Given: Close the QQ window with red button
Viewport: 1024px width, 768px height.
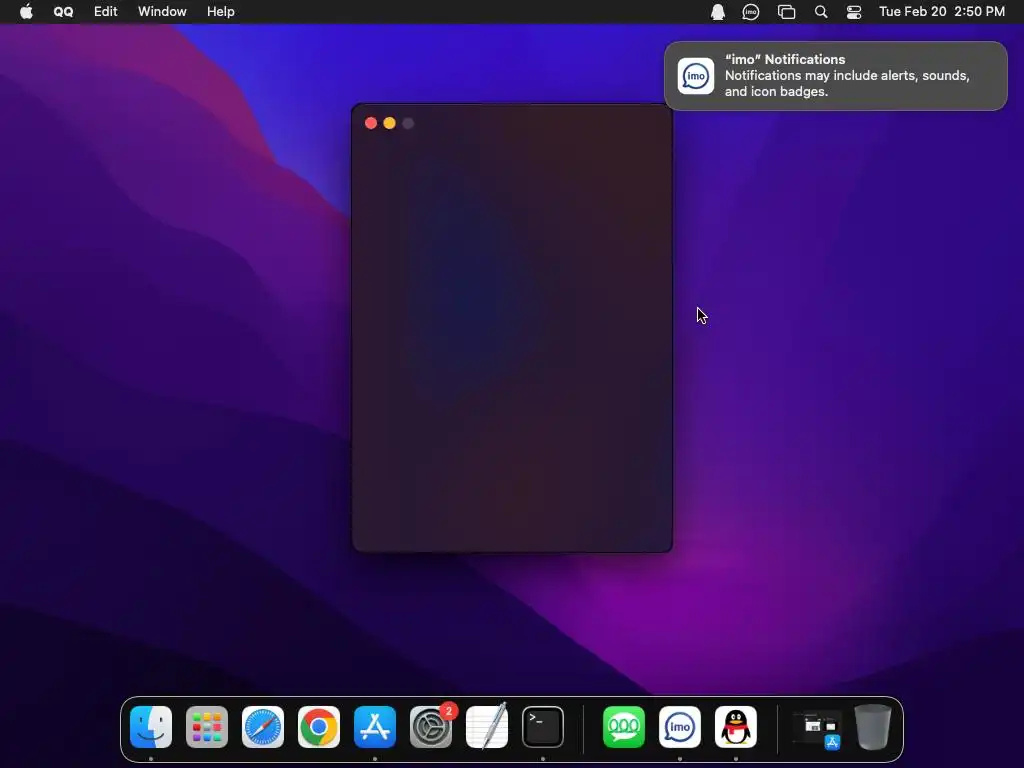Looking at the screenshot, I should [x=371, y=123].
